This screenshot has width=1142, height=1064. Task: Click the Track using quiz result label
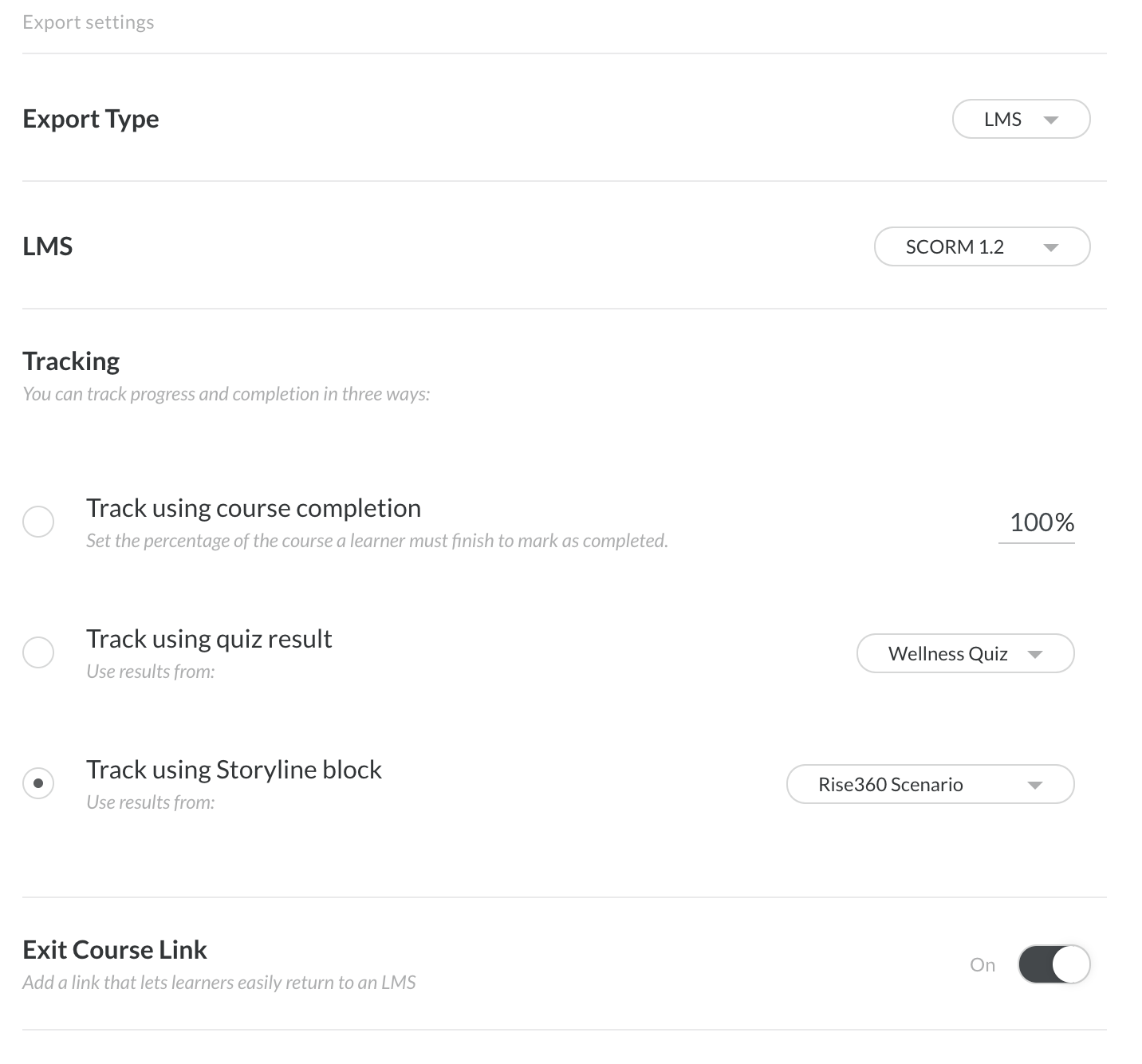tap(209, 639)
